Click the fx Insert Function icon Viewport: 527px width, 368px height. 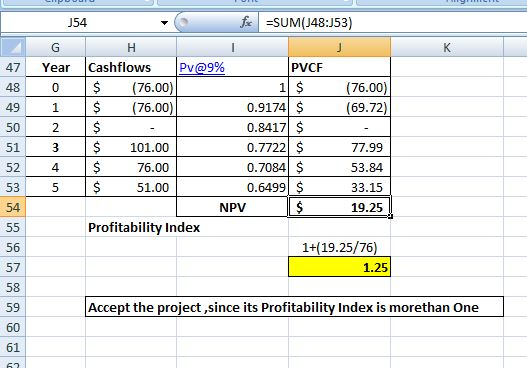(x=246, y=23)
